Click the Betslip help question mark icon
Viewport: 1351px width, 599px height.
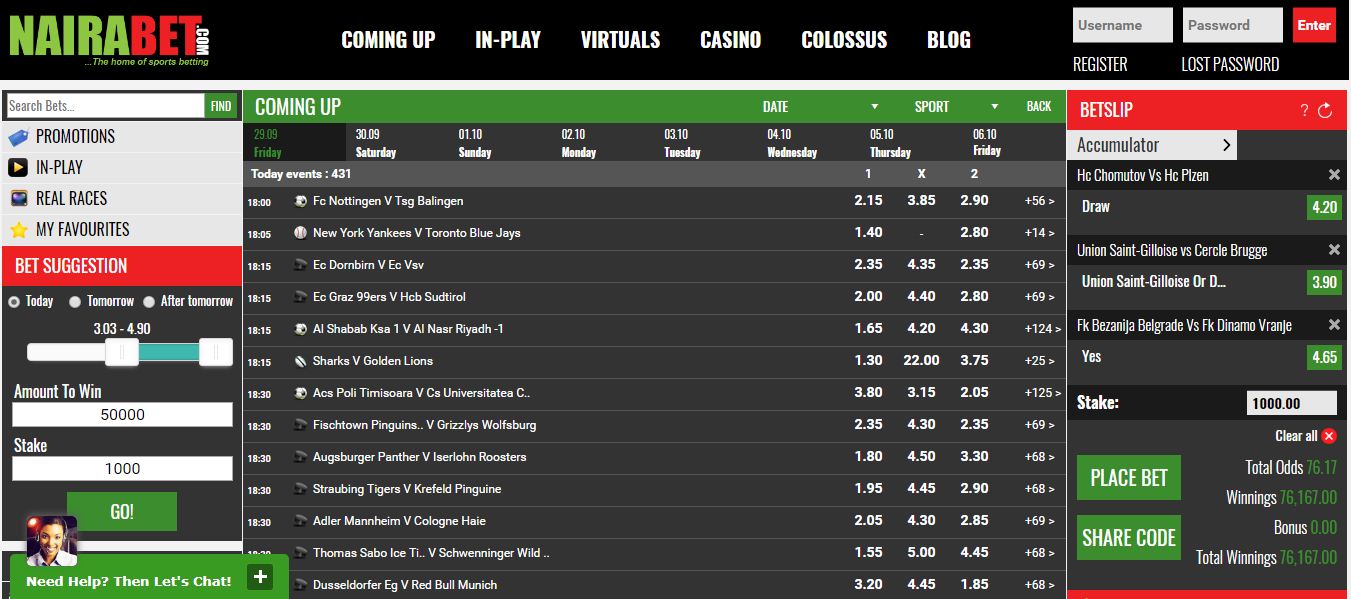tap(1304, 110)
